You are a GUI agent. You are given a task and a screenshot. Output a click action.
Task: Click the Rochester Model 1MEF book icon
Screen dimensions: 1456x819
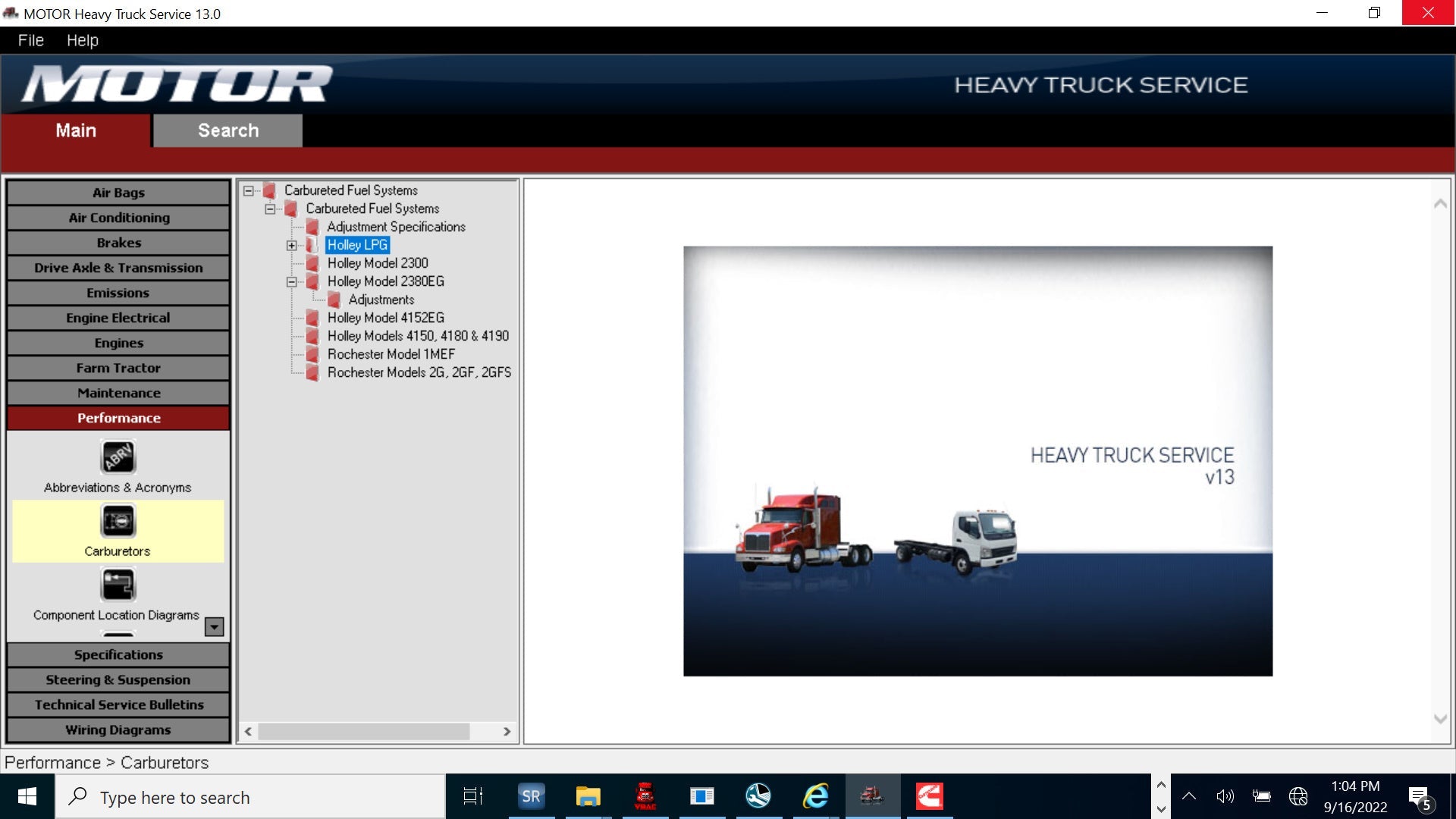312,354
